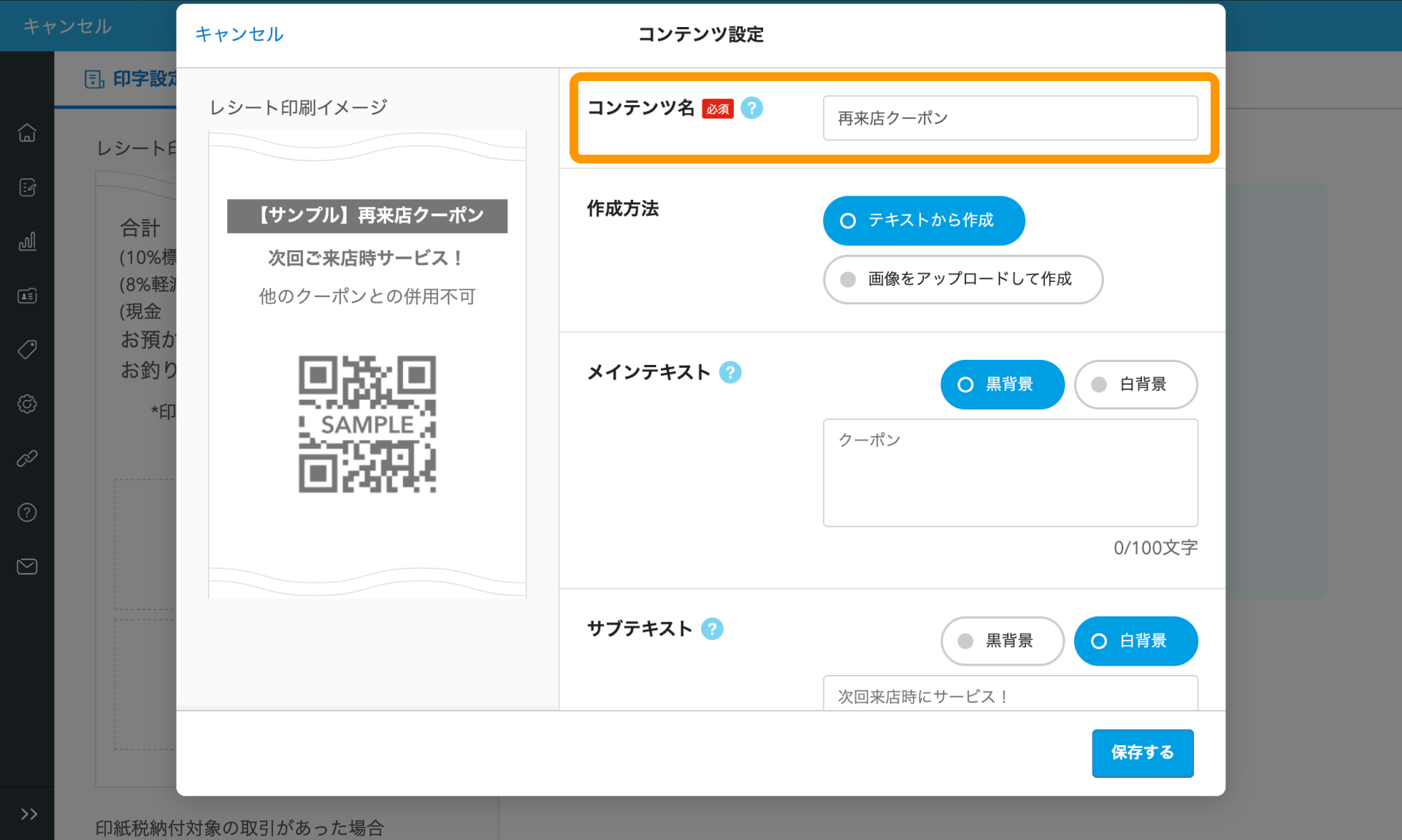Click the chain link icon in sidebar

27,458
